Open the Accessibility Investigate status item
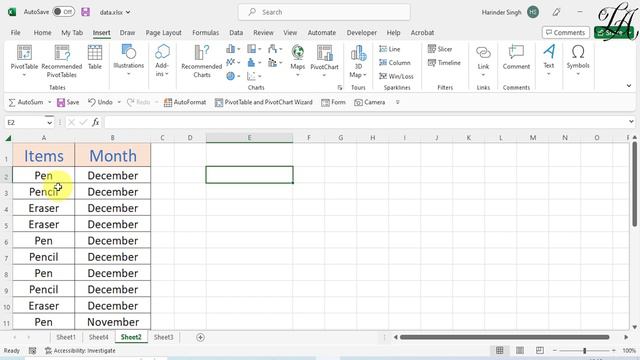This screenshot has height=360, width=640. pos(80,350)
